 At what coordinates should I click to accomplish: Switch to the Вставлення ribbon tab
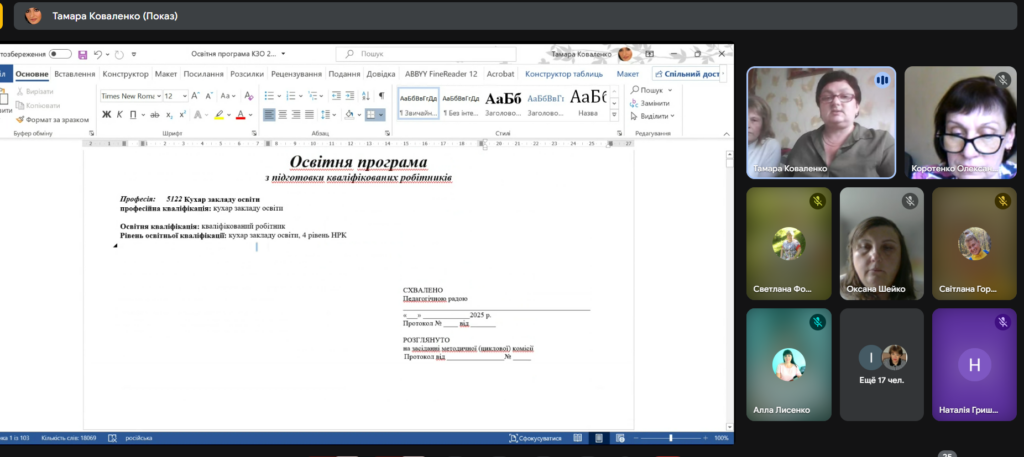pyautogui.click(x=75, y=74)
